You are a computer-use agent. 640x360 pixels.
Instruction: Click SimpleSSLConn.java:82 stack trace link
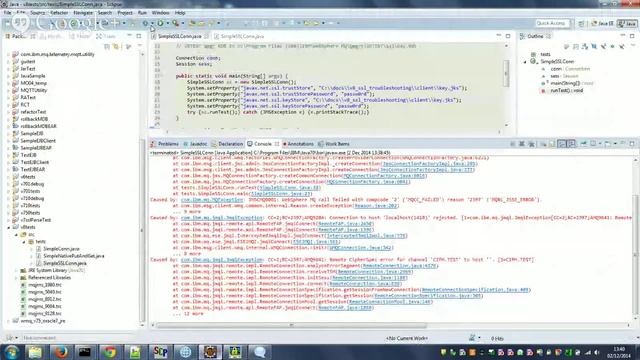290,188
